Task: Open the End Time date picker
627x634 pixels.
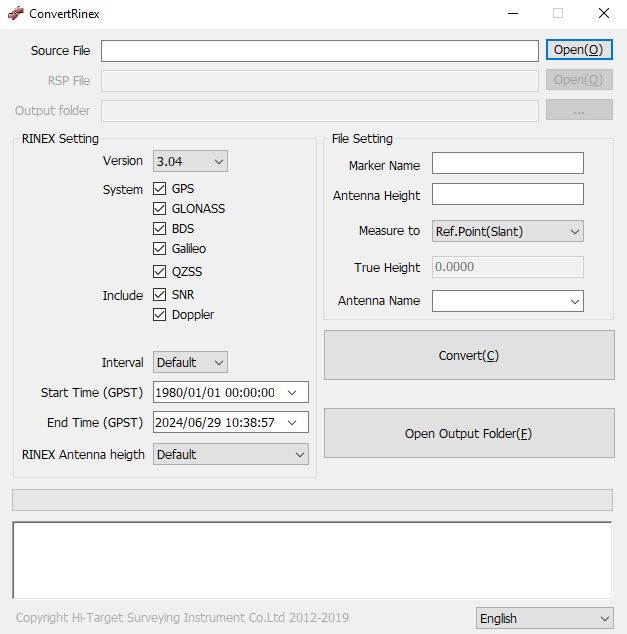Action: click(291, 423)
